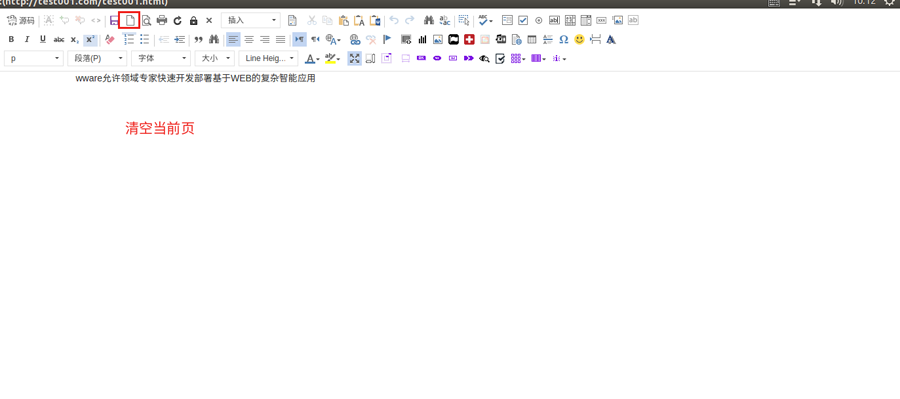The image size is (900, 399).
Task: Open the 段落(P) paragraph dropdown
Action: pyautogui.click(x=98, y=59)
